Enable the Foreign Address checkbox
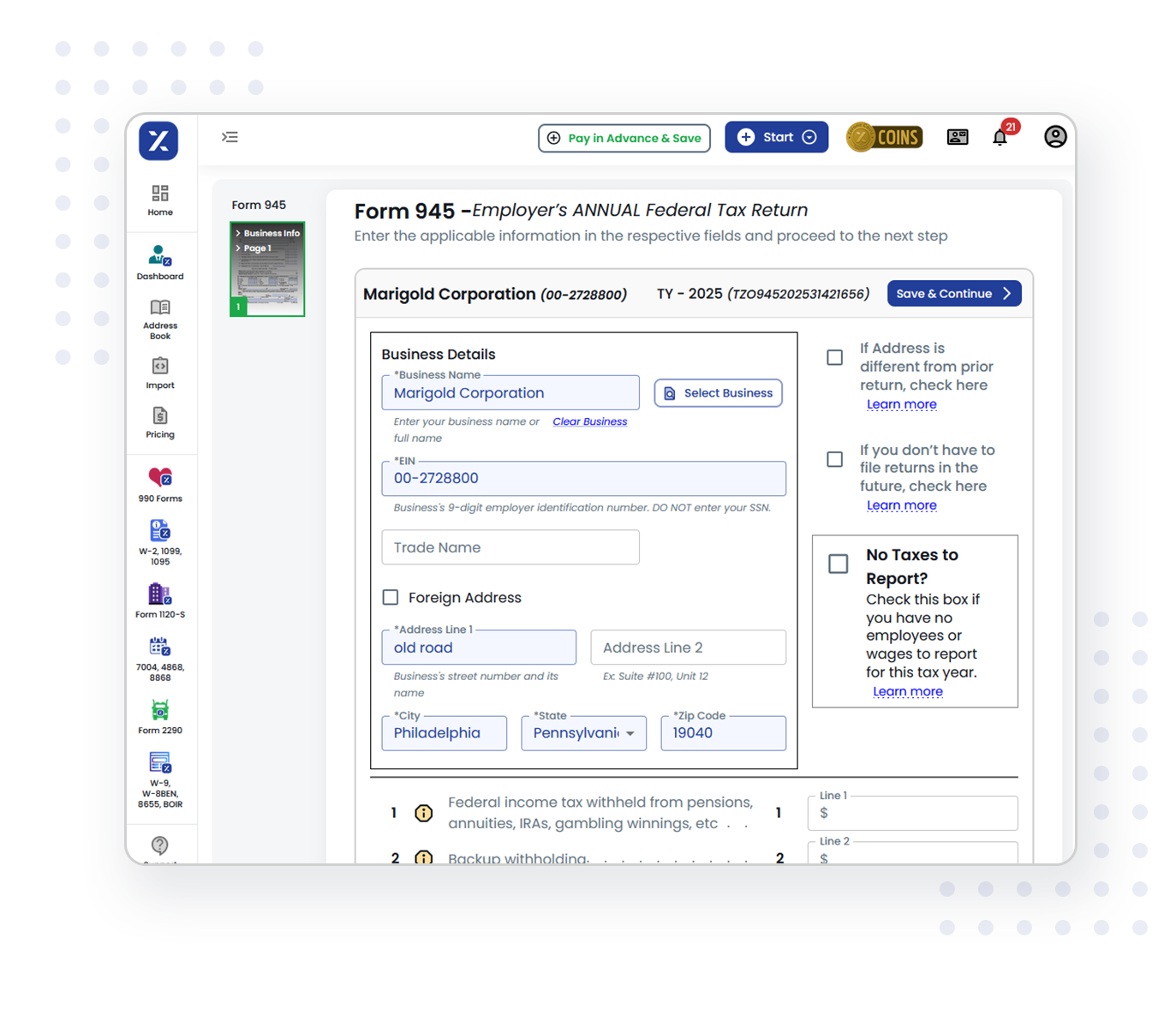Screen dimensions: 1176x1015 391,598
